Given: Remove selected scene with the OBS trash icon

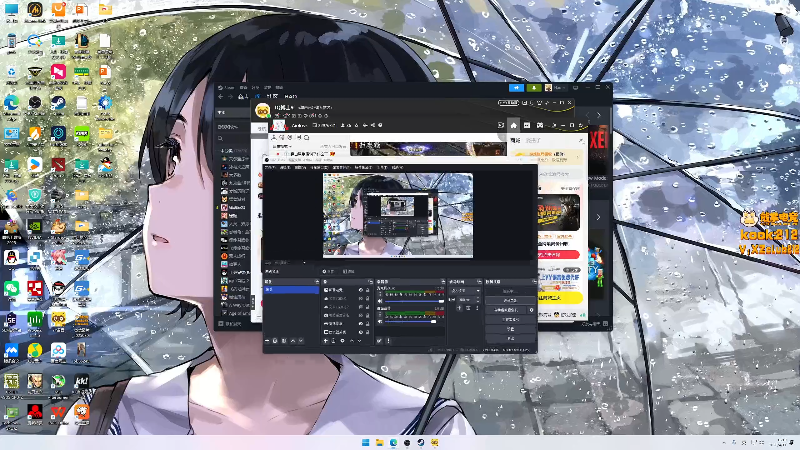Looking at the screenshot, I should click(275, 341).
